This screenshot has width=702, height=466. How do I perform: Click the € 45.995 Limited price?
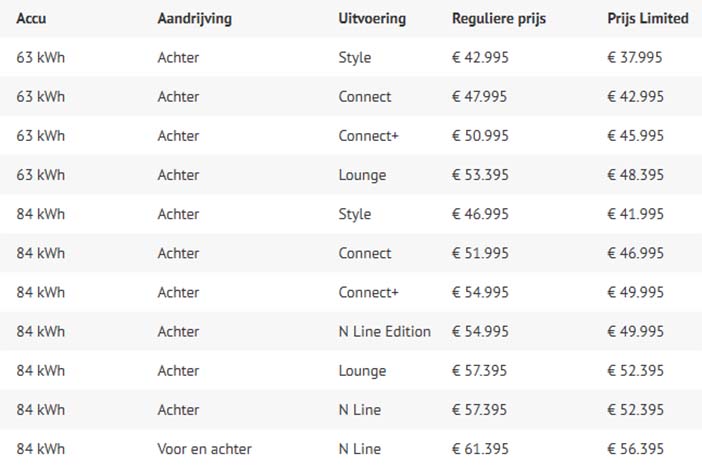635,136
